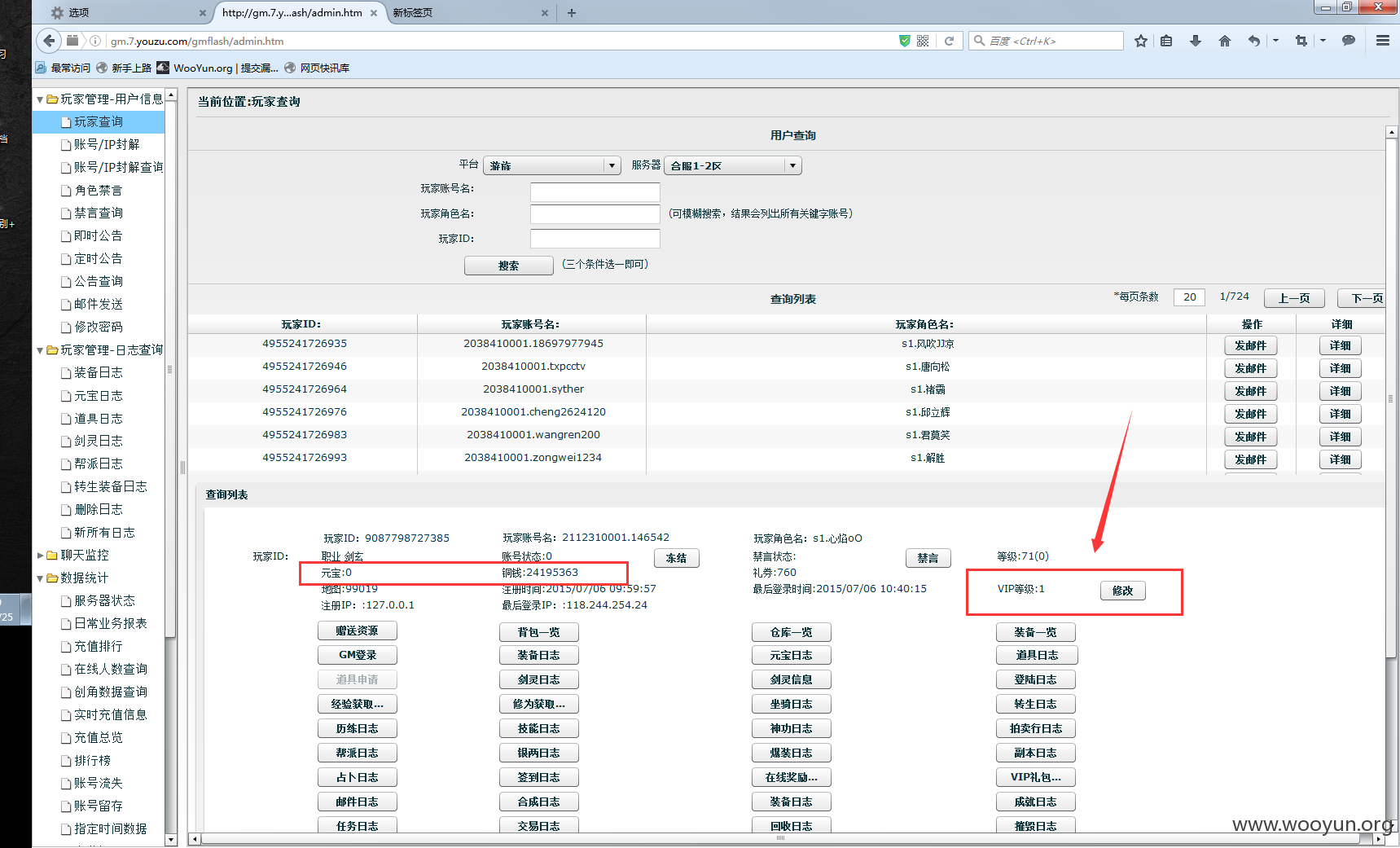This screenshot has height=848, width=1400.
Task: Open the 最常访问 bookmark
Action: pos(63,68)
